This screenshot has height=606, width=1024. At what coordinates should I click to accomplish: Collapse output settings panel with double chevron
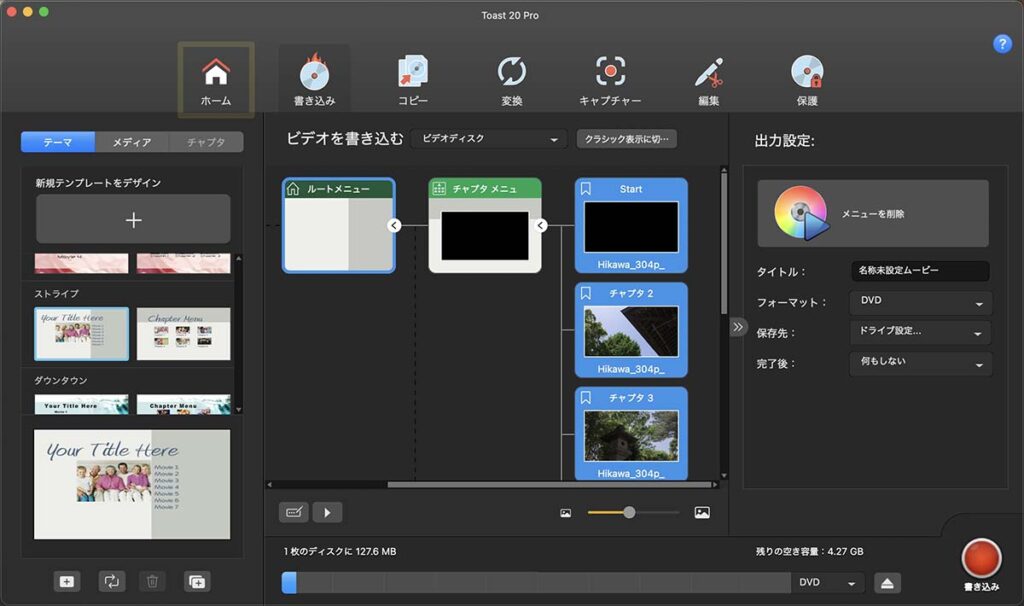pyautogui.click(x=738, y=326)
